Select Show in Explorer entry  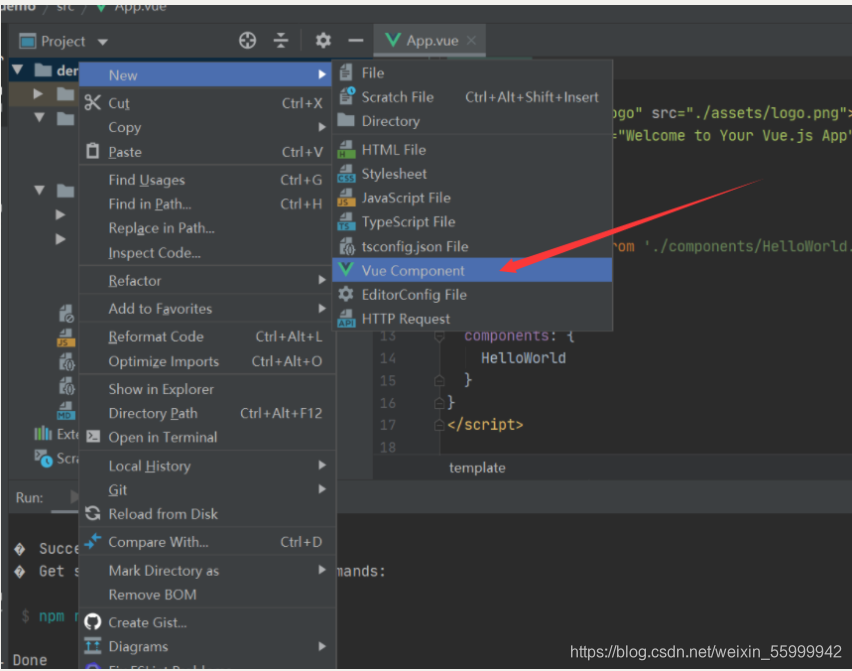coord(205,389)
